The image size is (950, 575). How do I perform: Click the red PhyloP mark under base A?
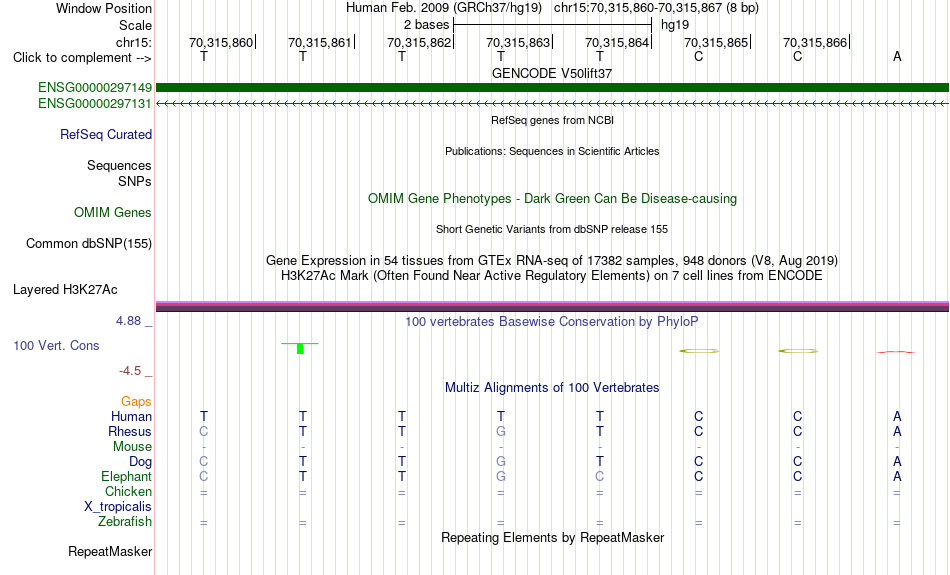tap(895, 351)
